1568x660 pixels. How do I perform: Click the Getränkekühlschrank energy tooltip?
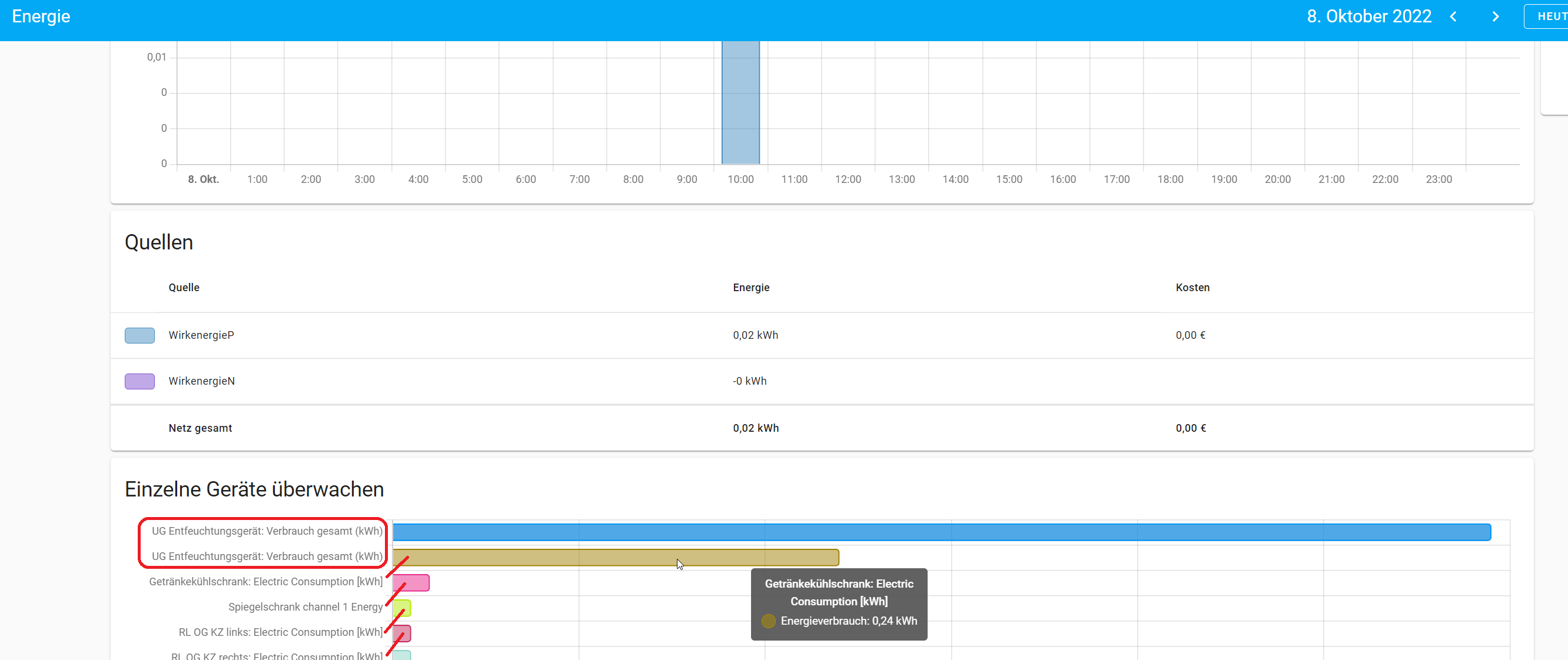coord(839,604)
